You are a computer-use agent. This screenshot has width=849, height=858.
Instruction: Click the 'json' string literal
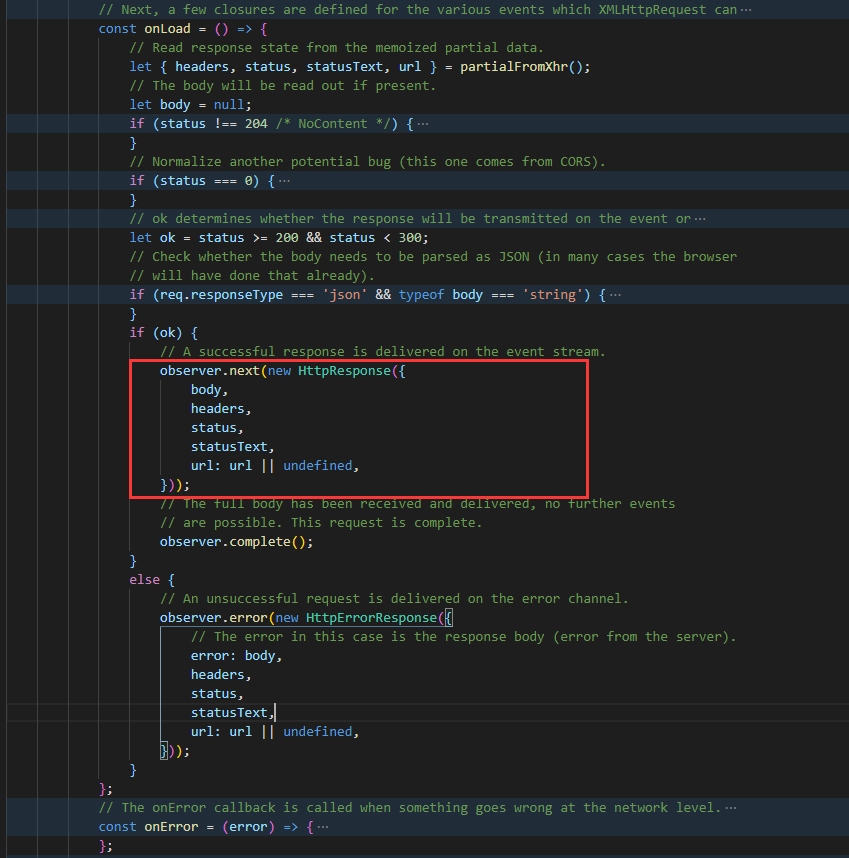point(342,294)
